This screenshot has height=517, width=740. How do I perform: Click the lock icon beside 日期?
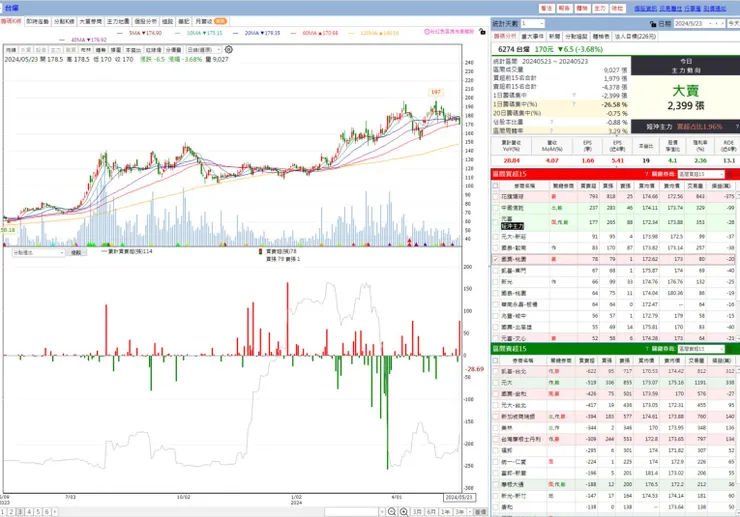click(x=653, y=24)
